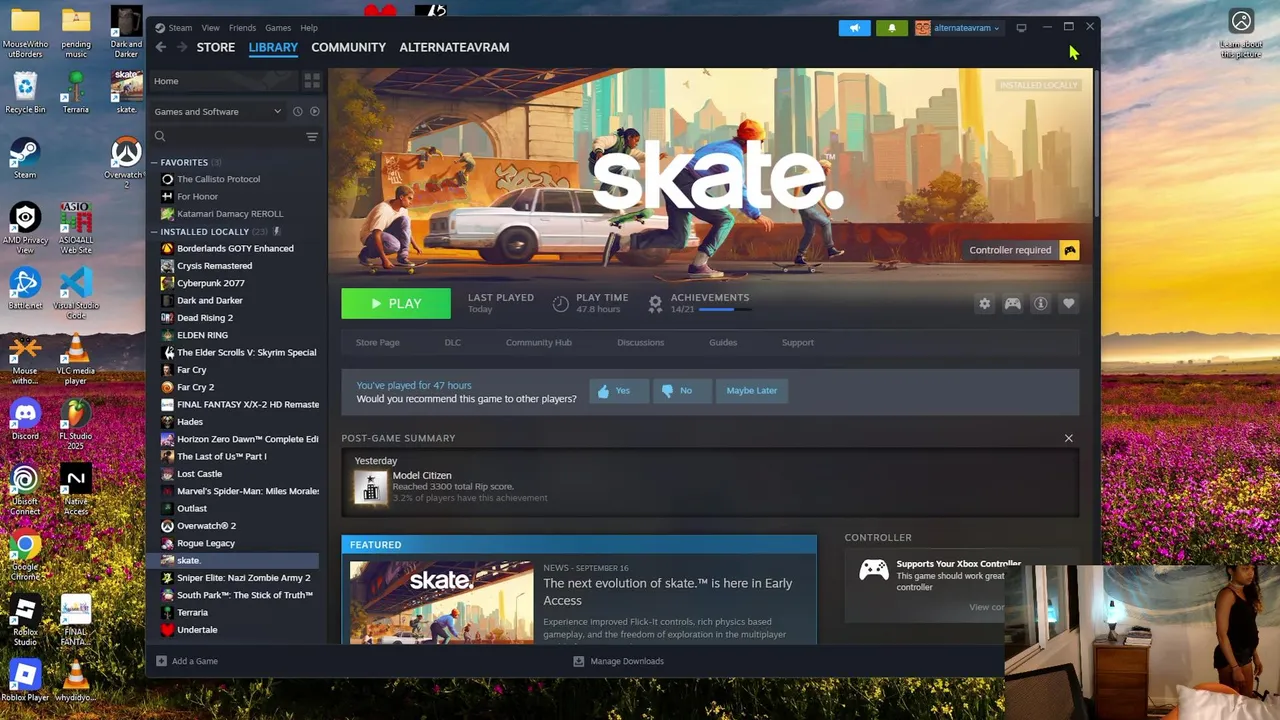Open the Support link
Viewport: 1280px width, 720px height.
[x=797, y=342]
